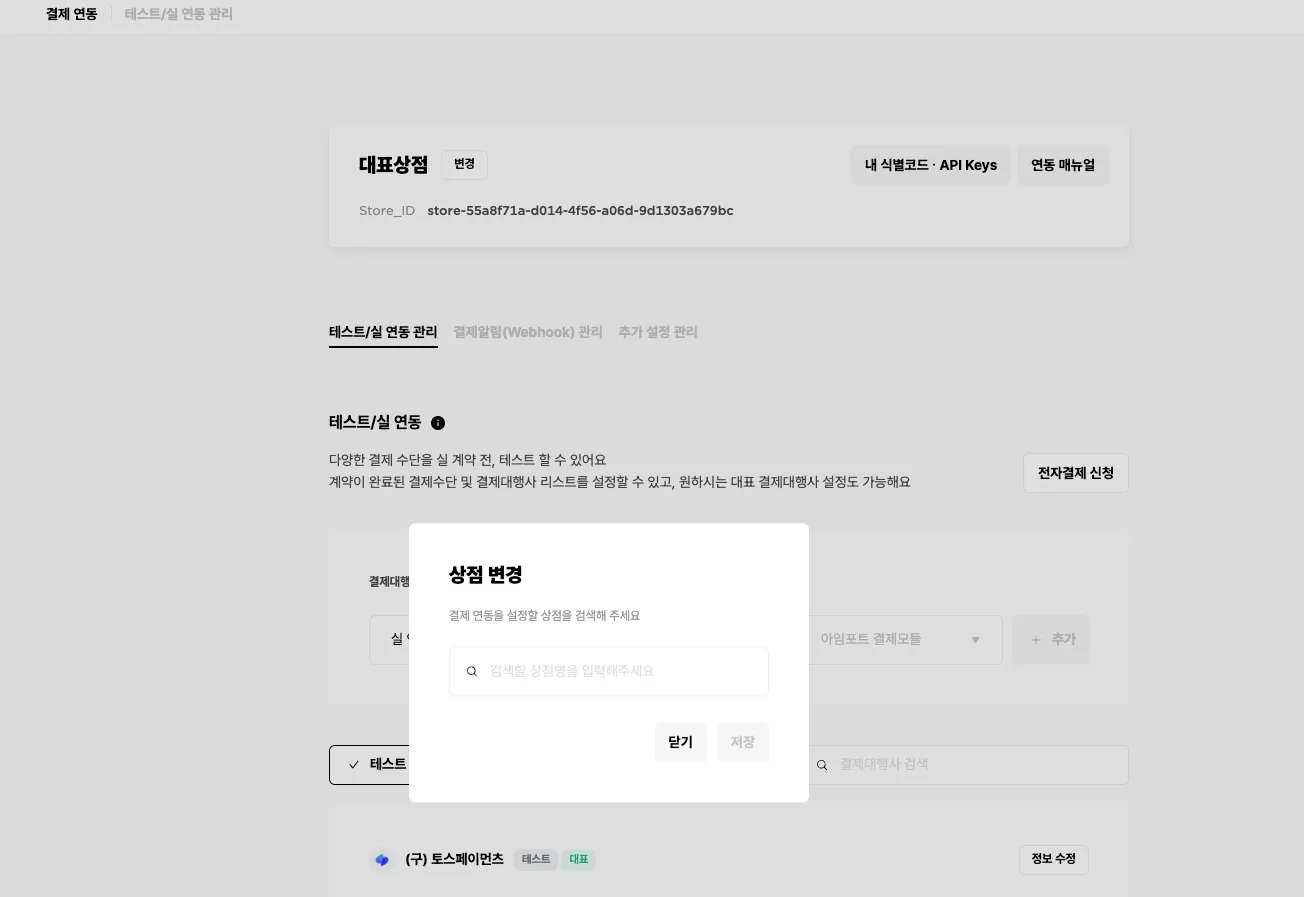Click the 토스페이먼츠 logo icon
The image size is (1304, 897).
pyautogui.click(x=382, y=860)
